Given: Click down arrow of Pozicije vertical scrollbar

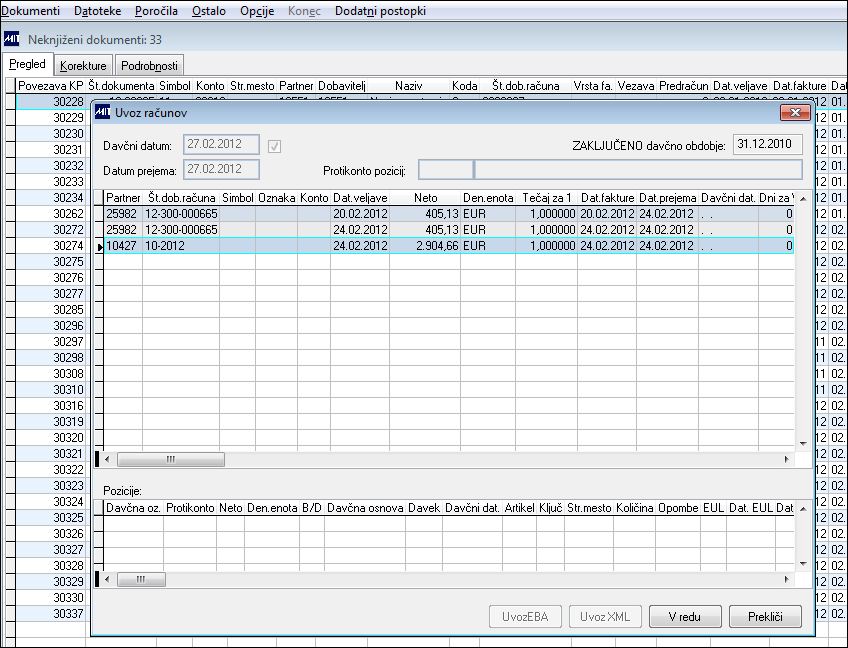Looking at the screenshot, I should click(x=803, y=564).
